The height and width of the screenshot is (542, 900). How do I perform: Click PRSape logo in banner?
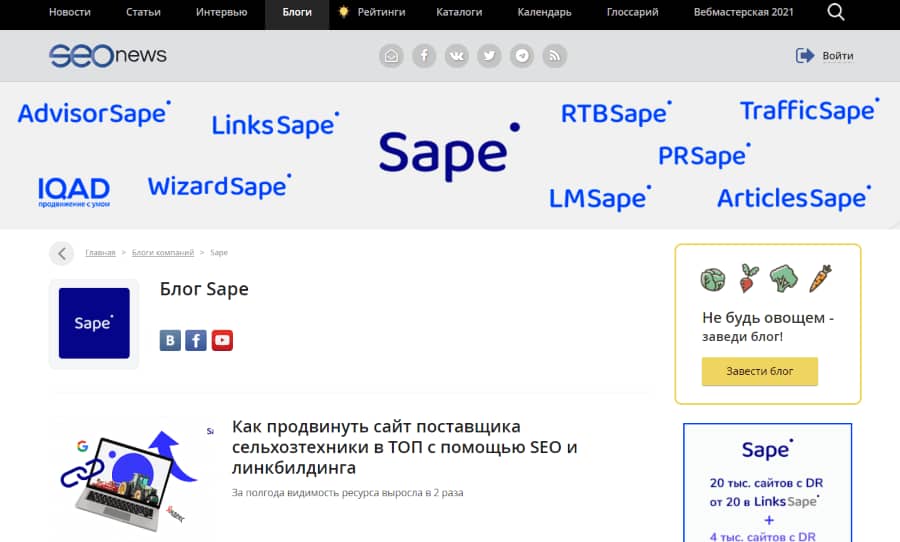click(704, 155)
